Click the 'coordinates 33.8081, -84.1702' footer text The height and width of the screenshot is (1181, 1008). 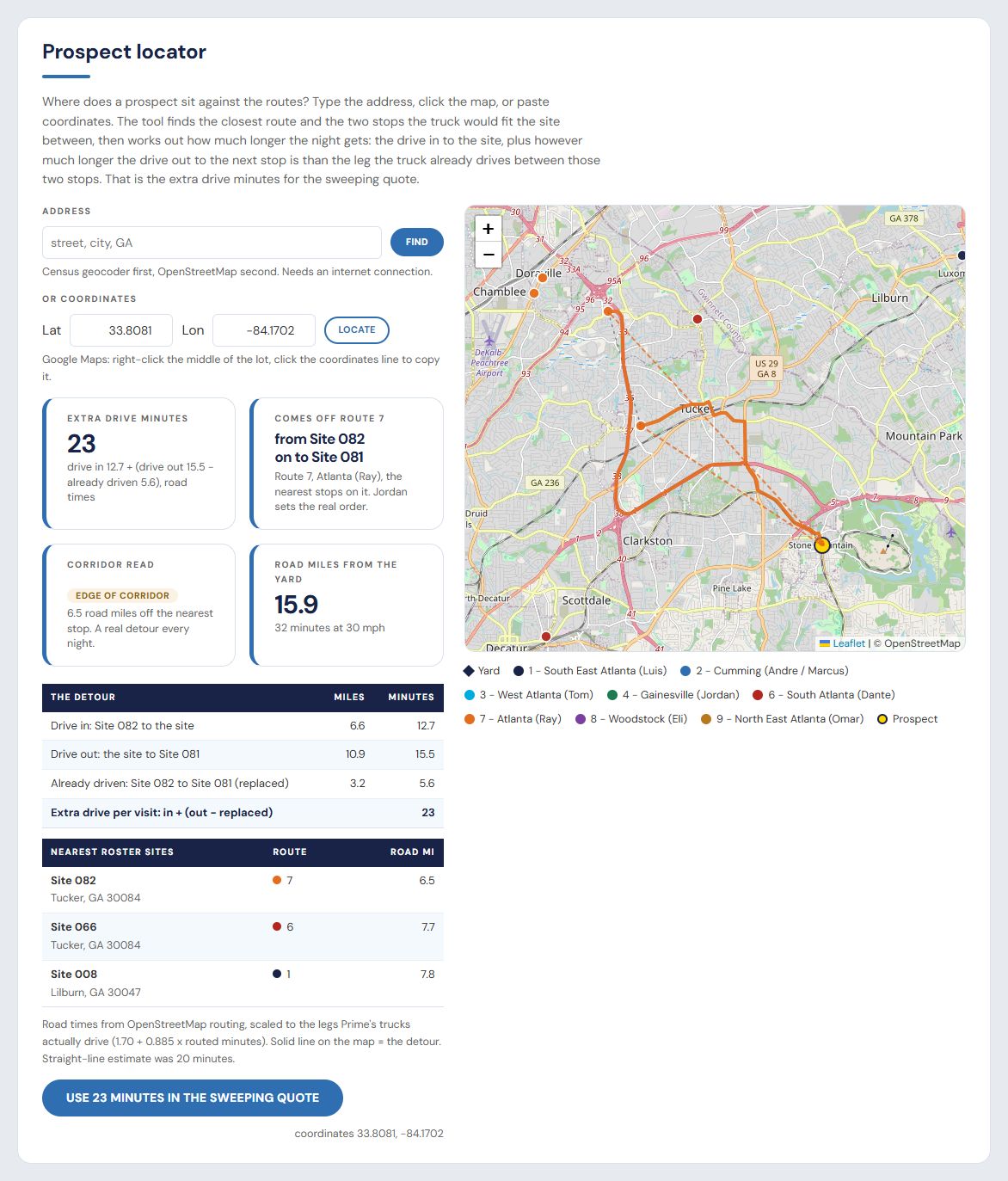(369, 1134)
